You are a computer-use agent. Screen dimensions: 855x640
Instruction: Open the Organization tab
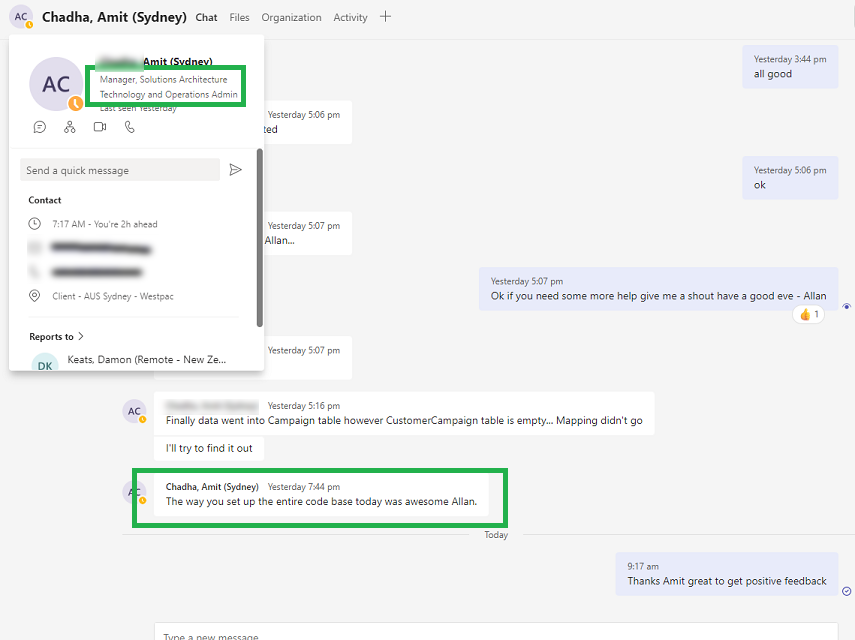tap(291, 18)
